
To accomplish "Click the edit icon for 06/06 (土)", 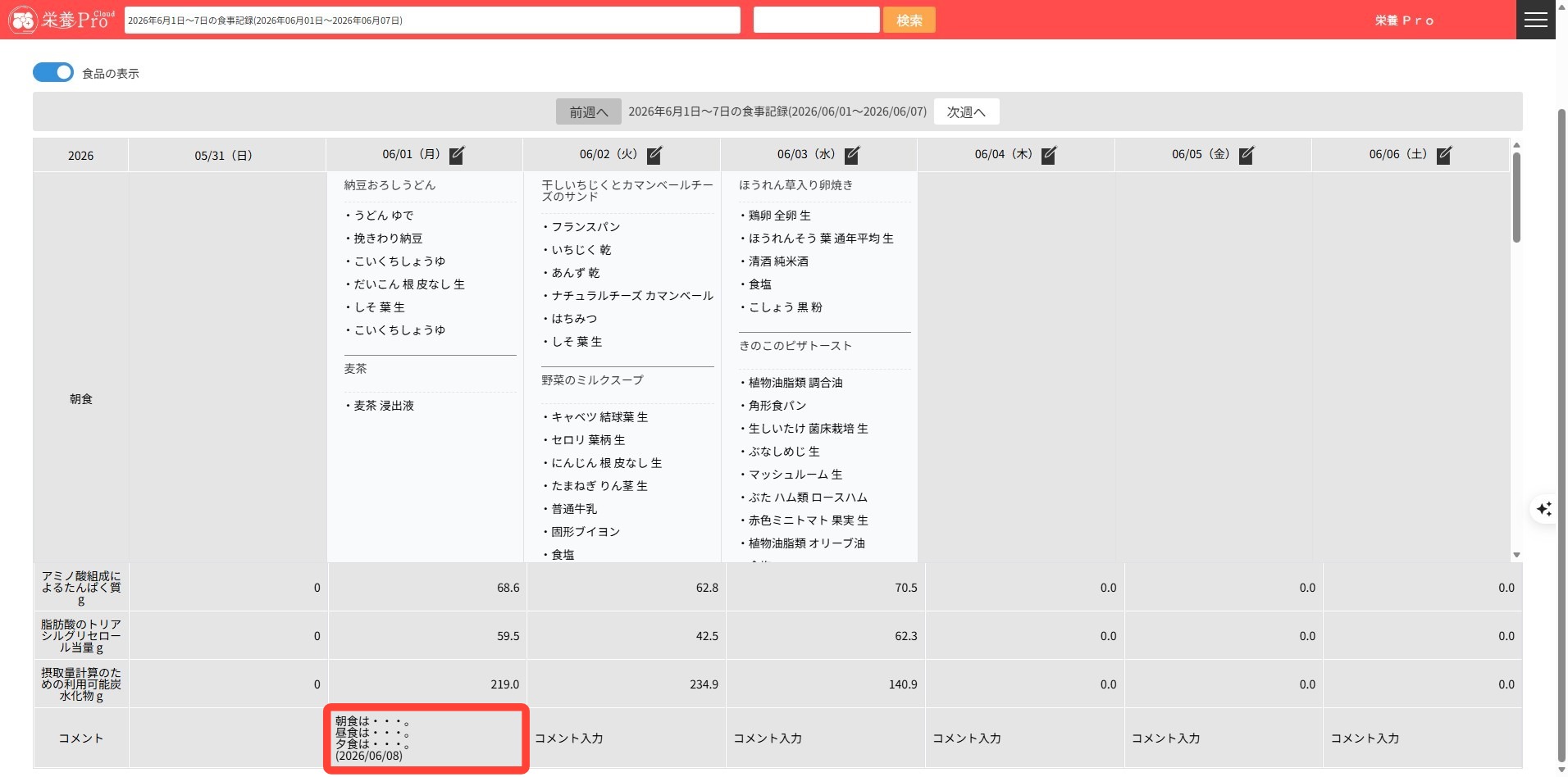I will (x=1444, y=155).
